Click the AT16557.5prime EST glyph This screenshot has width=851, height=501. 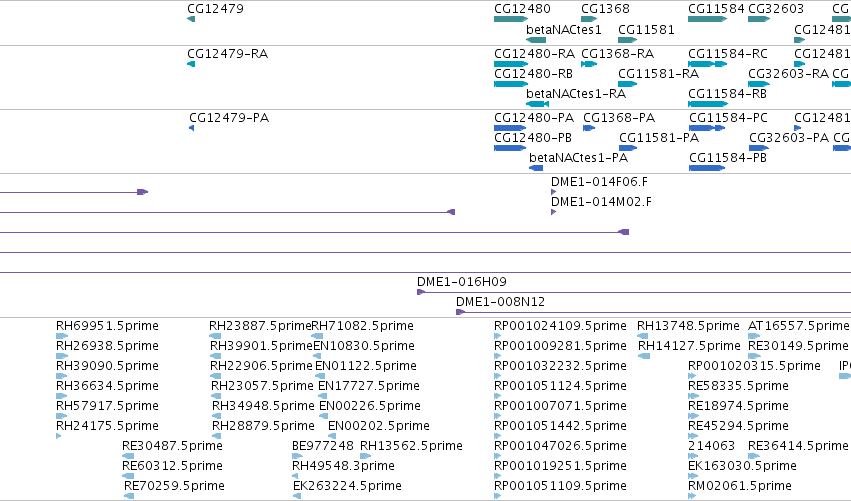pyautogui.click(x=754, y=337)
